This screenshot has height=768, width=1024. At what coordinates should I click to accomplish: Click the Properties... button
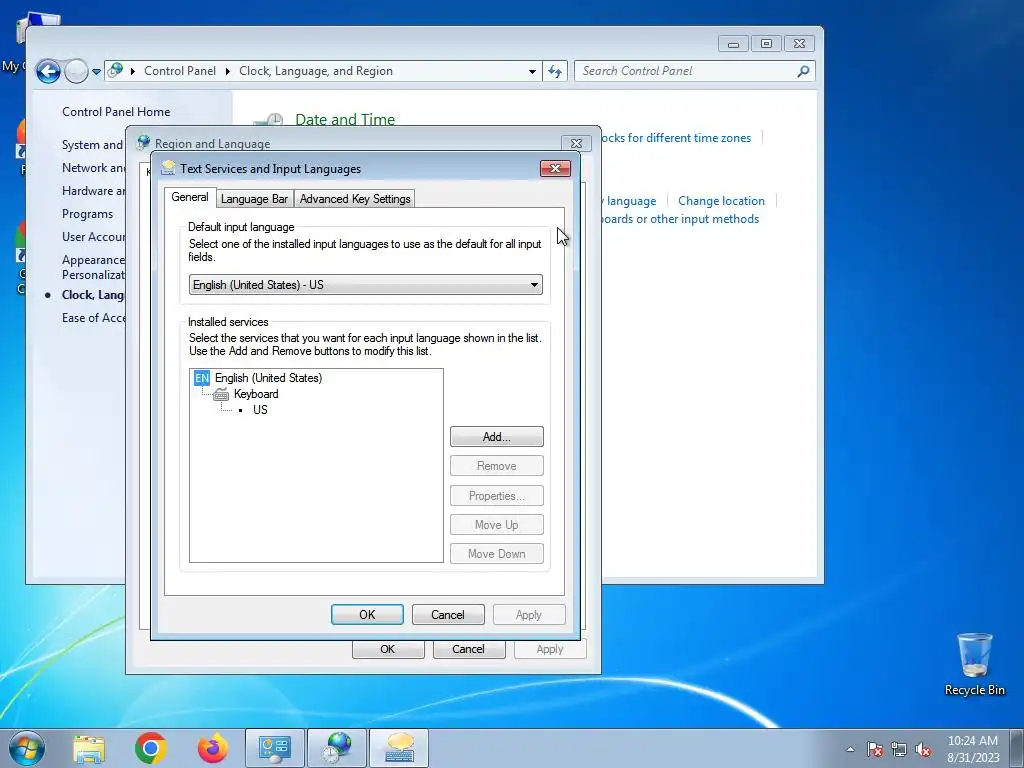click(x=496, y=496)
